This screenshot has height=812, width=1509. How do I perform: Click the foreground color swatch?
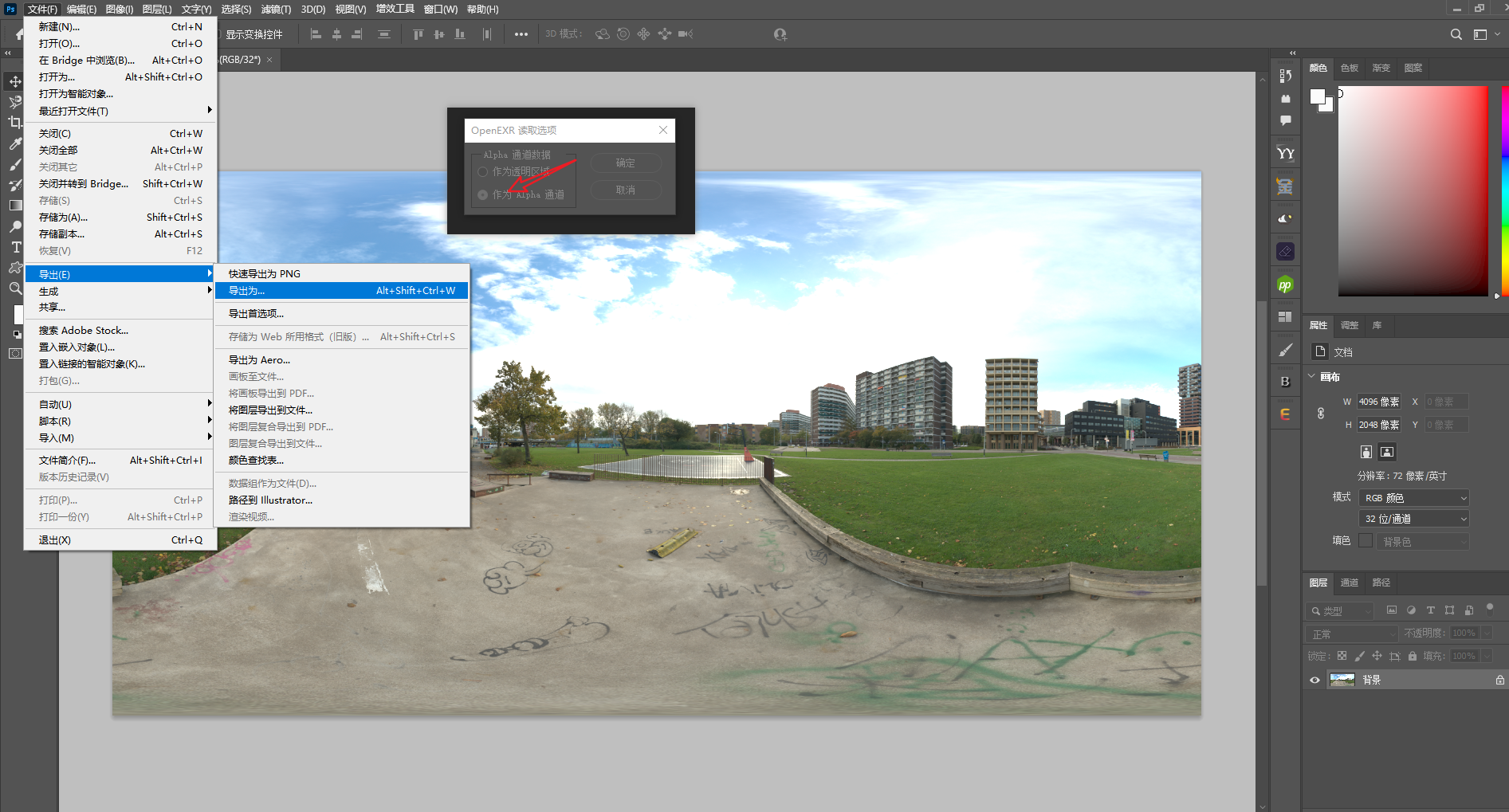(1317, 96)
